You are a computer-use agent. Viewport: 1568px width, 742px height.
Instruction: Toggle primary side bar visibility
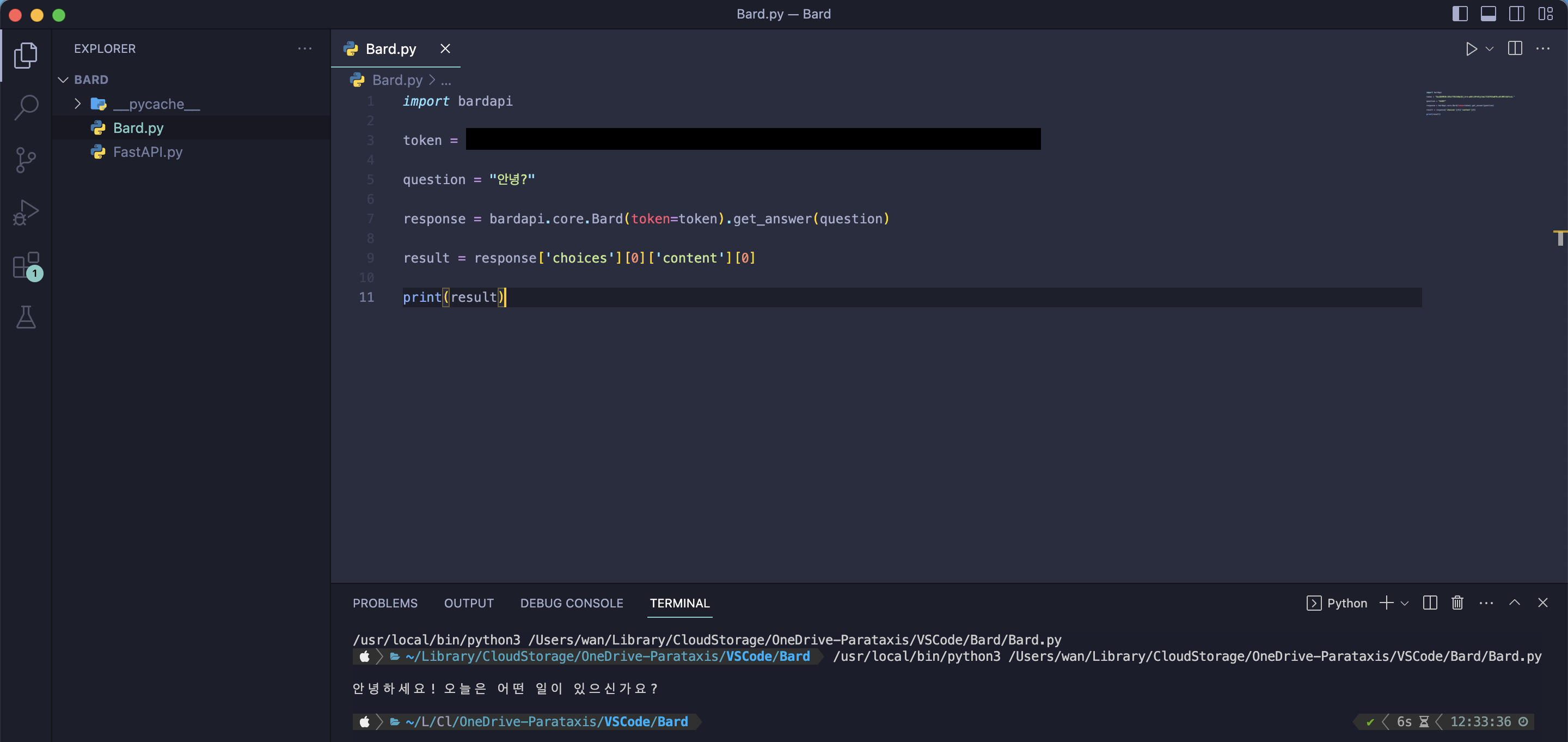[1460, 14]
